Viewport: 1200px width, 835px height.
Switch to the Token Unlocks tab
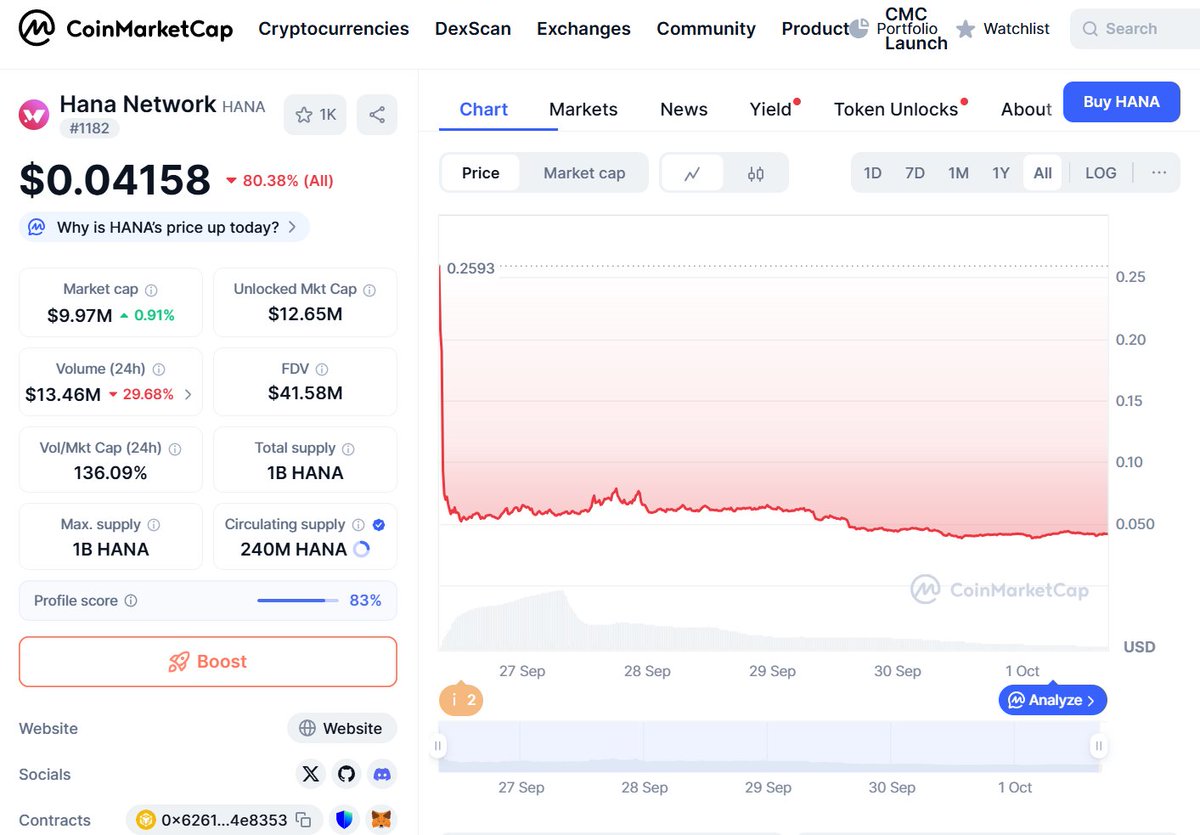pos(896,109)
